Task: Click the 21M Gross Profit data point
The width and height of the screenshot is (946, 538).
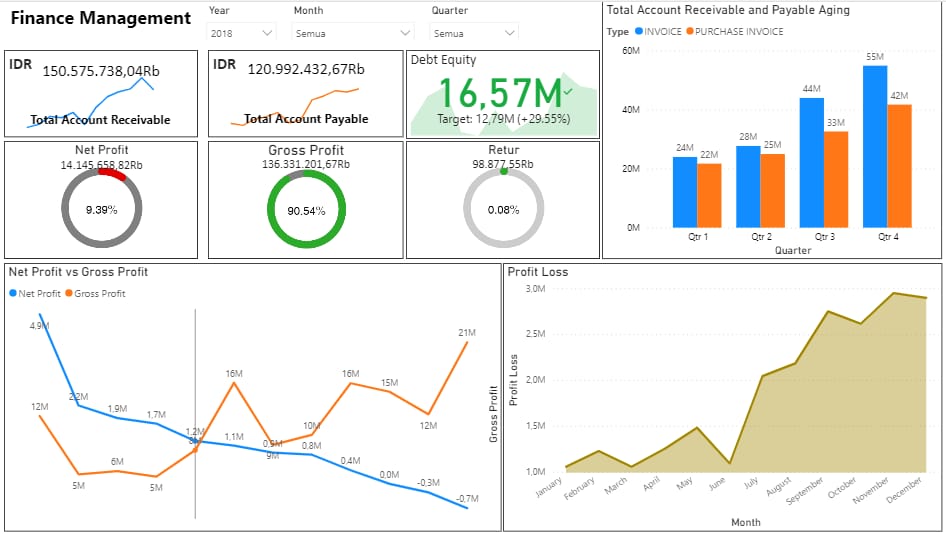Action: pos(466,342)
